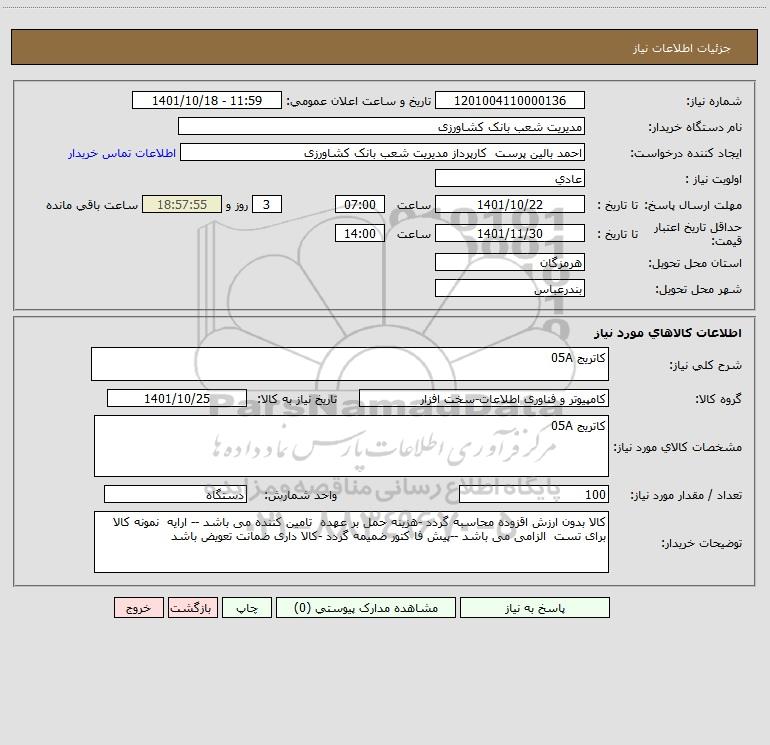Click the request creator field احمد بالین پرست

click(x=383, y=153)
